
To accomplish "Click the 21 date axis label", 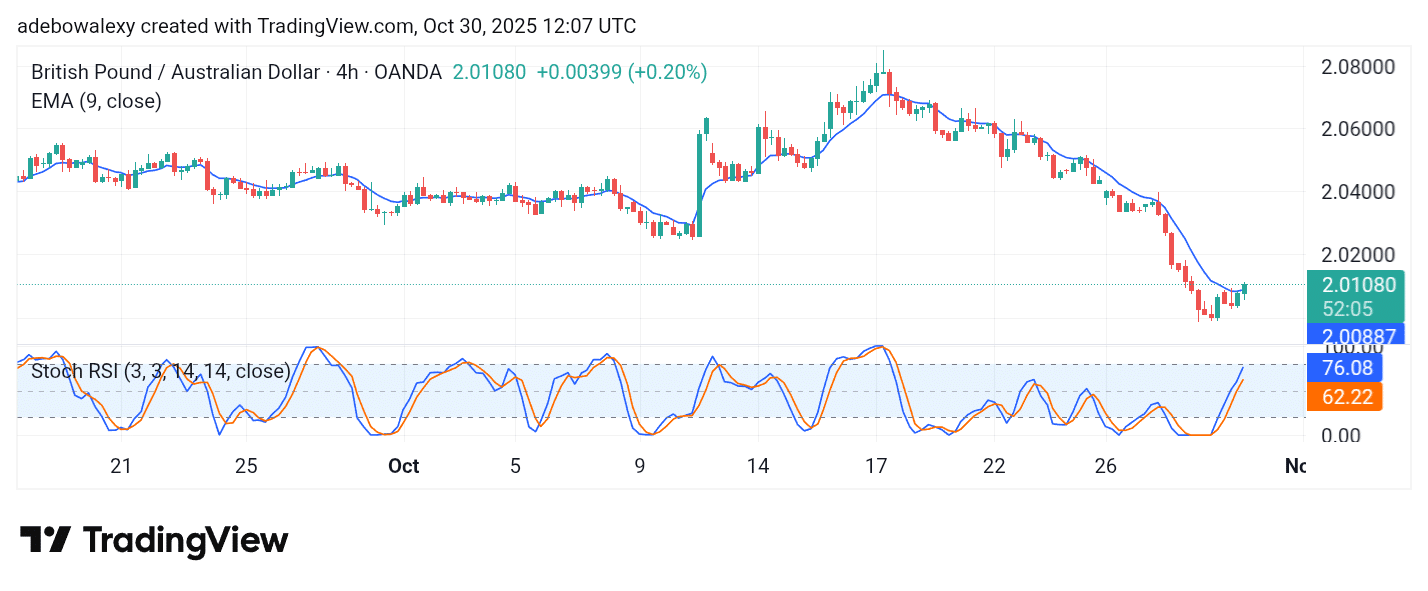I will click(121, 466).
